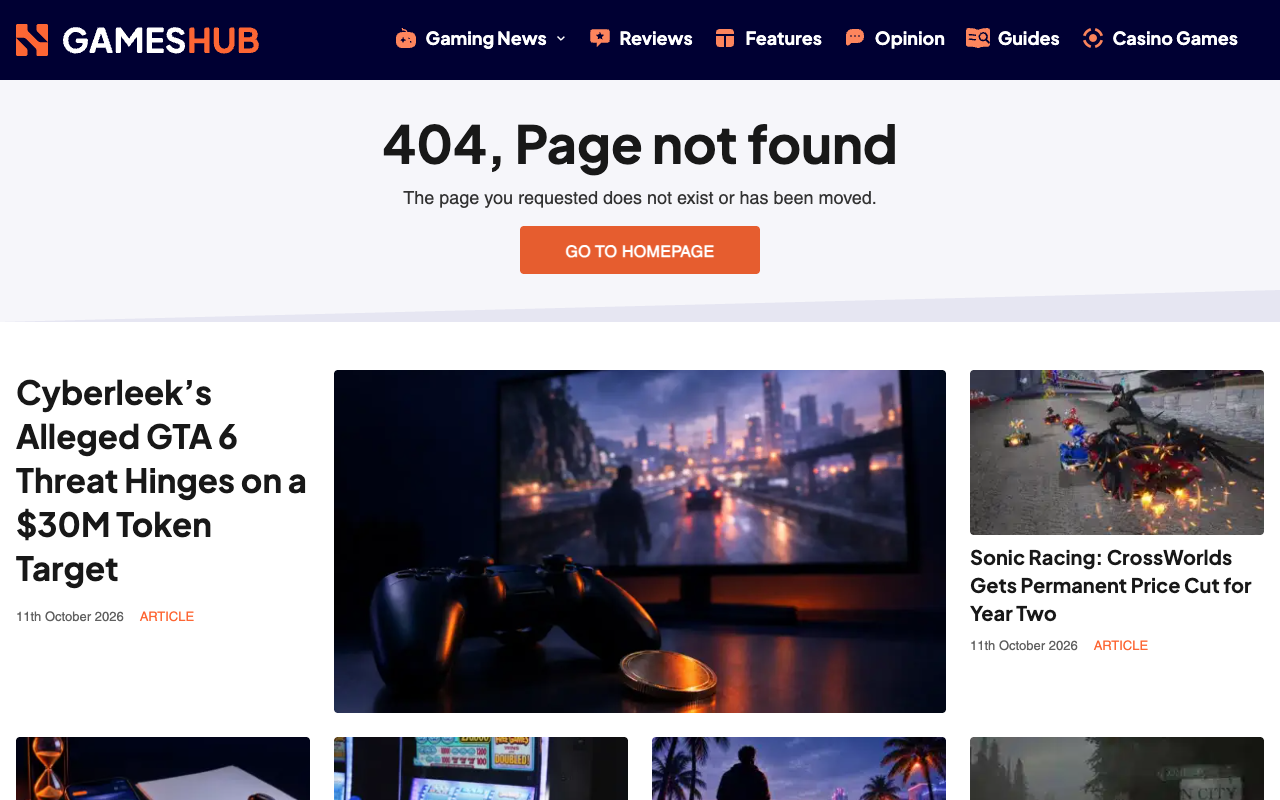Click the date under the Cyberleek headline

[x=70, y=617]
